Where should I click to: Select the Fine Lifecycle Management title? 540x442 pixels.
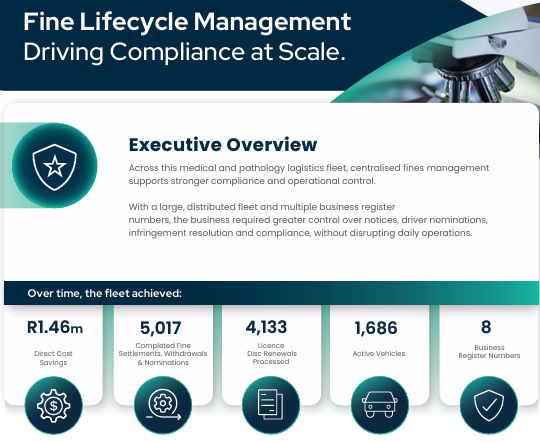187,22
